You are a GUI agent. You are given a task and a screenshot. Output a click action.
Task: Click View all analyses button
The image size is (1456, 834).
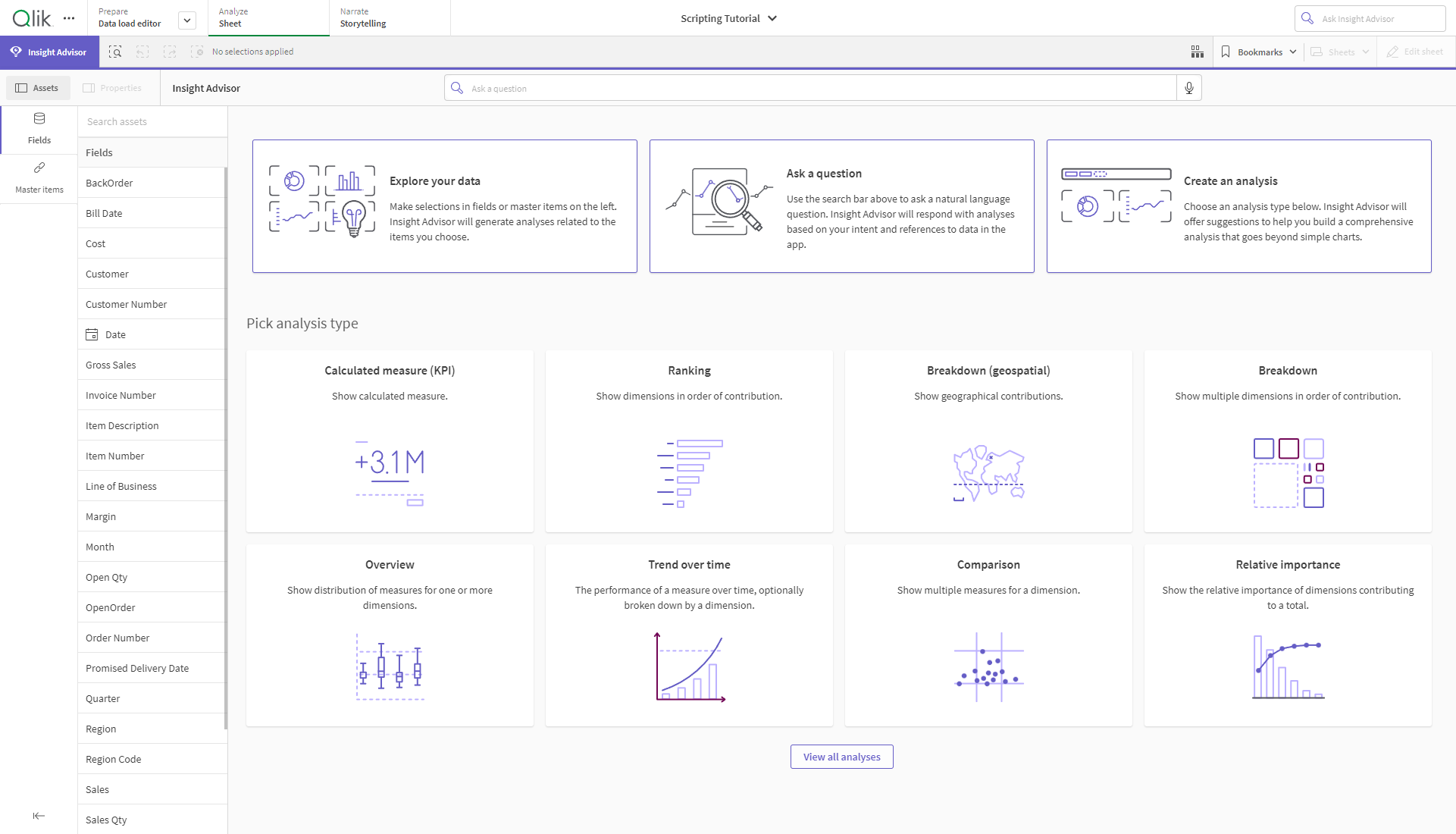point(841,756)
